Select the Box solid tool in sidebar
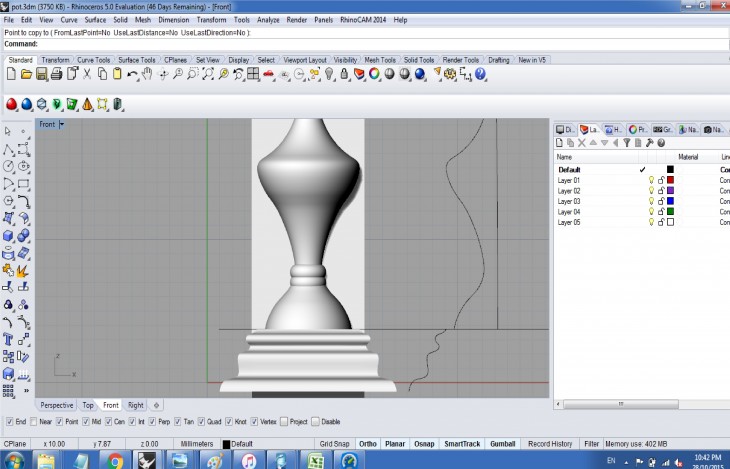Viewport: 730px width, 469px height. tap(8, 236)
